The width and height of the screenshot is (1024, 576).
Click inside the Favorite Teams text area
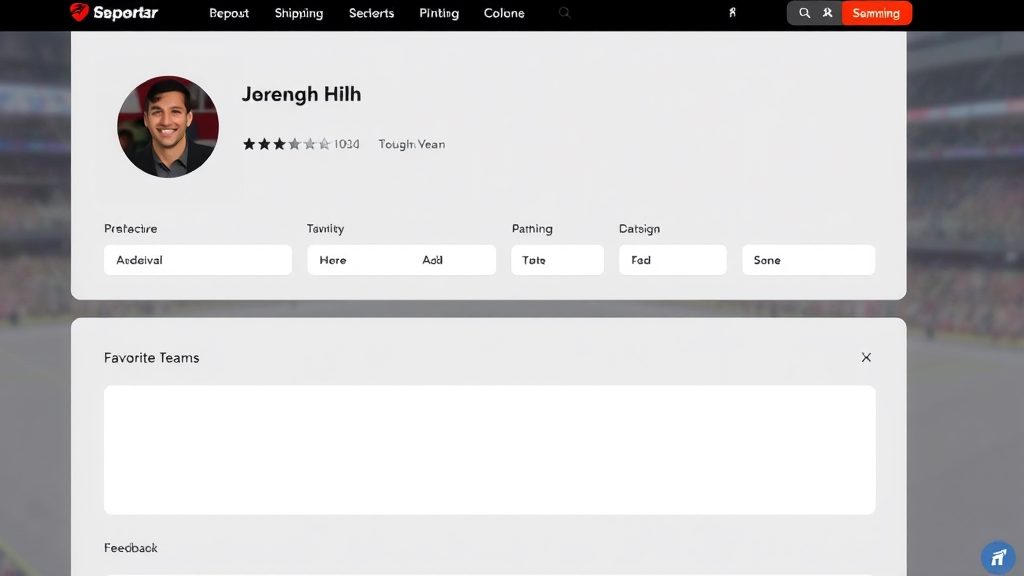tap(490, 450)
